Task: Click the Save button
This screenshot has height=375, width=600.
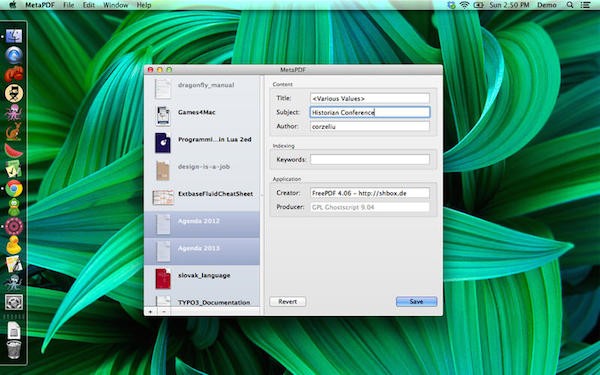Action: (x=416, y=302)
